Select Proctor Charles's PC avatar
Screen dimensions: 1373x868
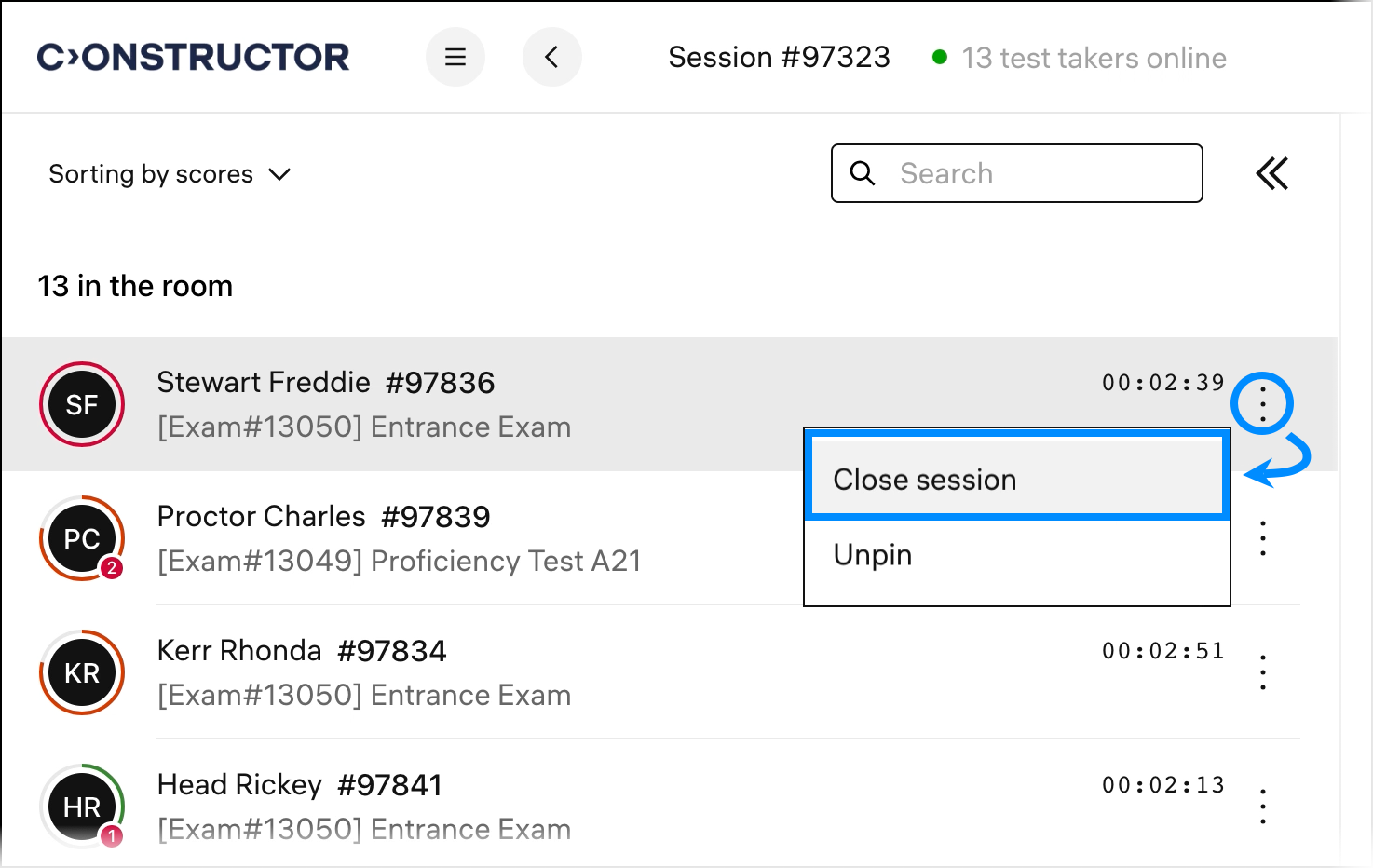[82, 538]
